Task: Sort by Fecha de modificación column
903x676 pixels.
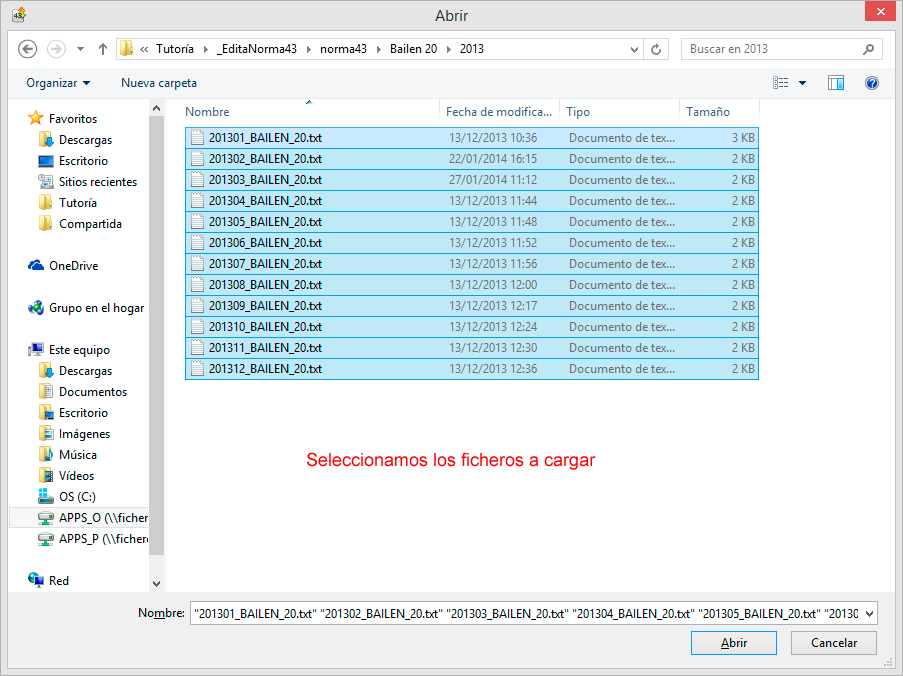Action: tap(499, 112)
